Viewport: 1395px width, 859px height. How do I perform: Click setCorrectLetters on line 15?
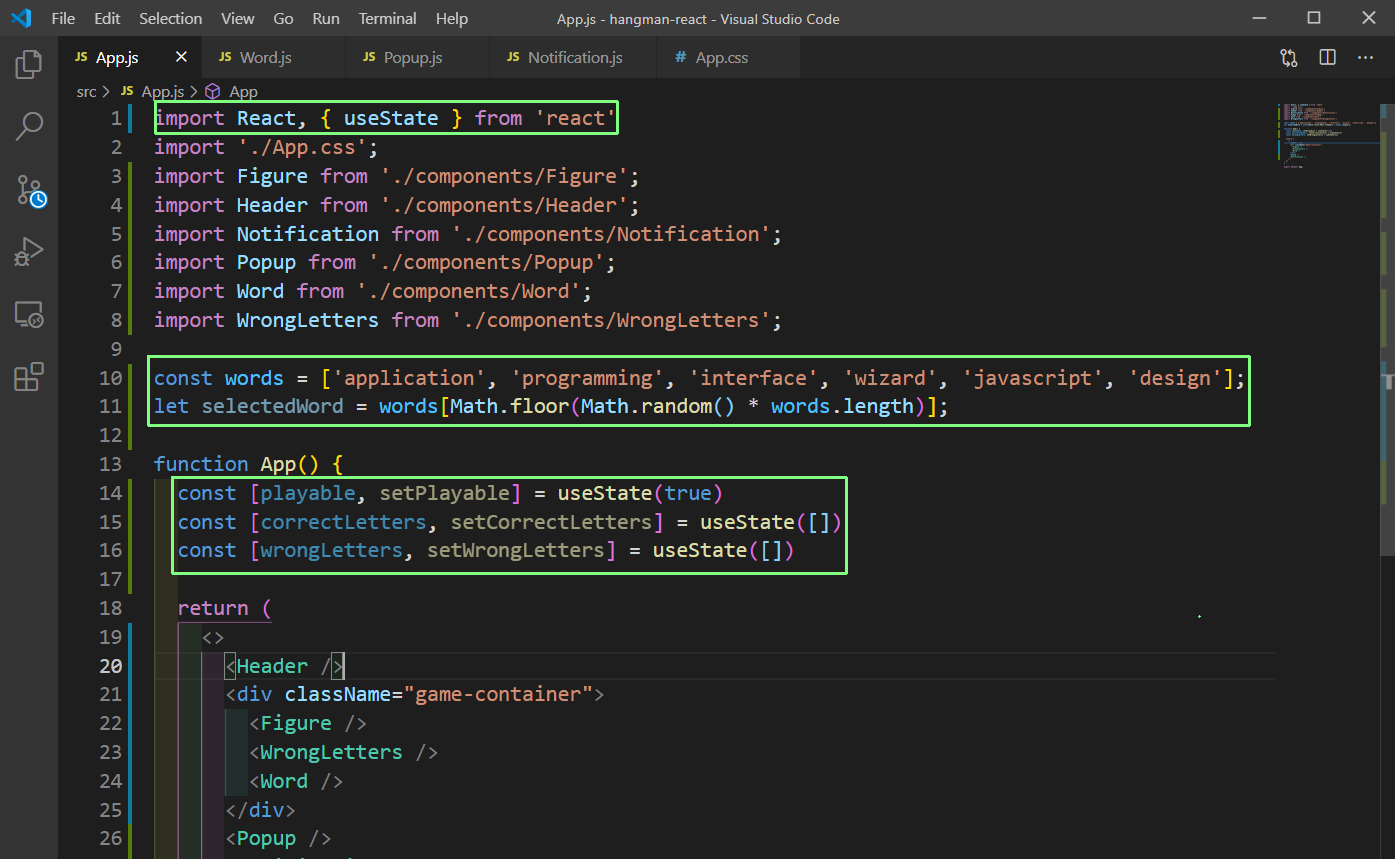click(551, 522)
